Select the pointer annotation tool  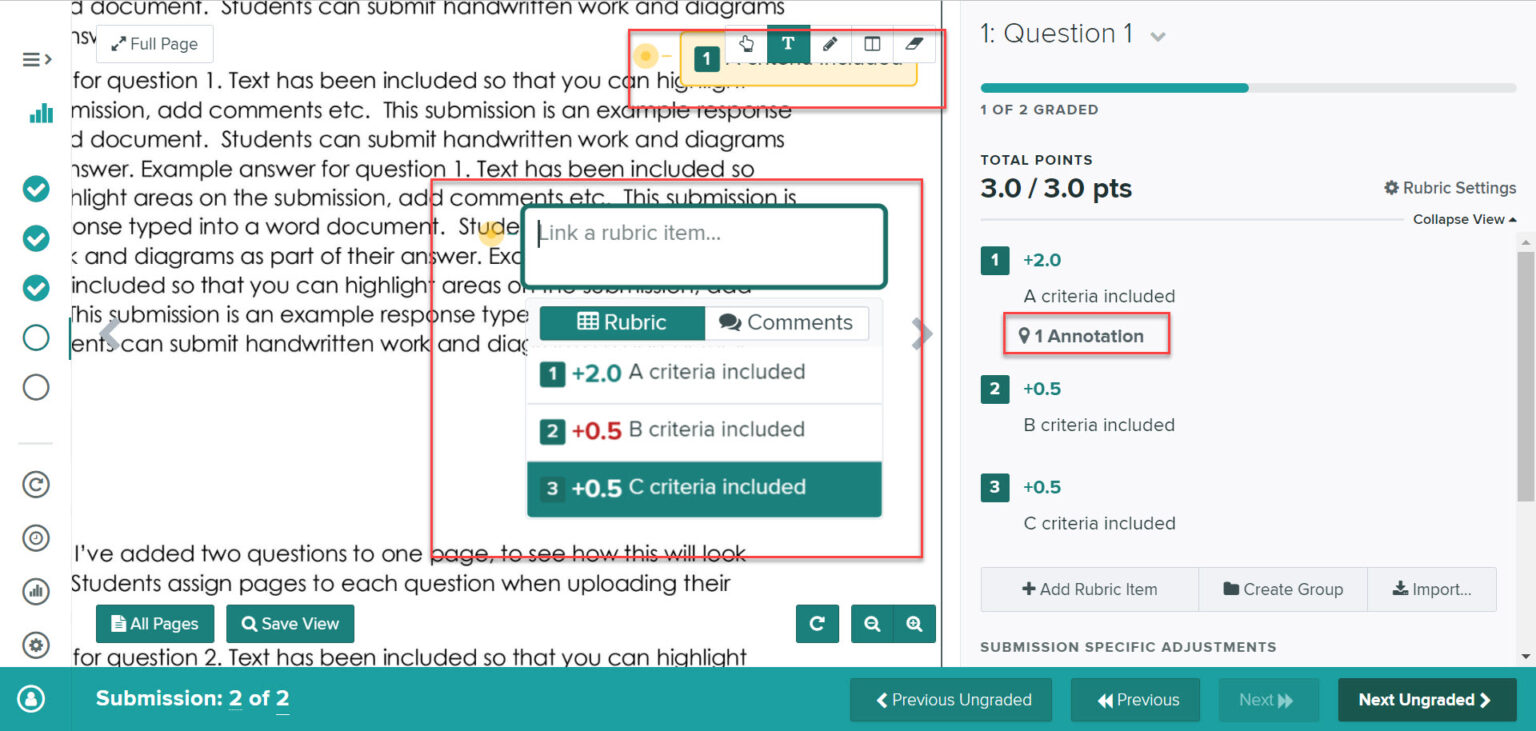[747, 43]
